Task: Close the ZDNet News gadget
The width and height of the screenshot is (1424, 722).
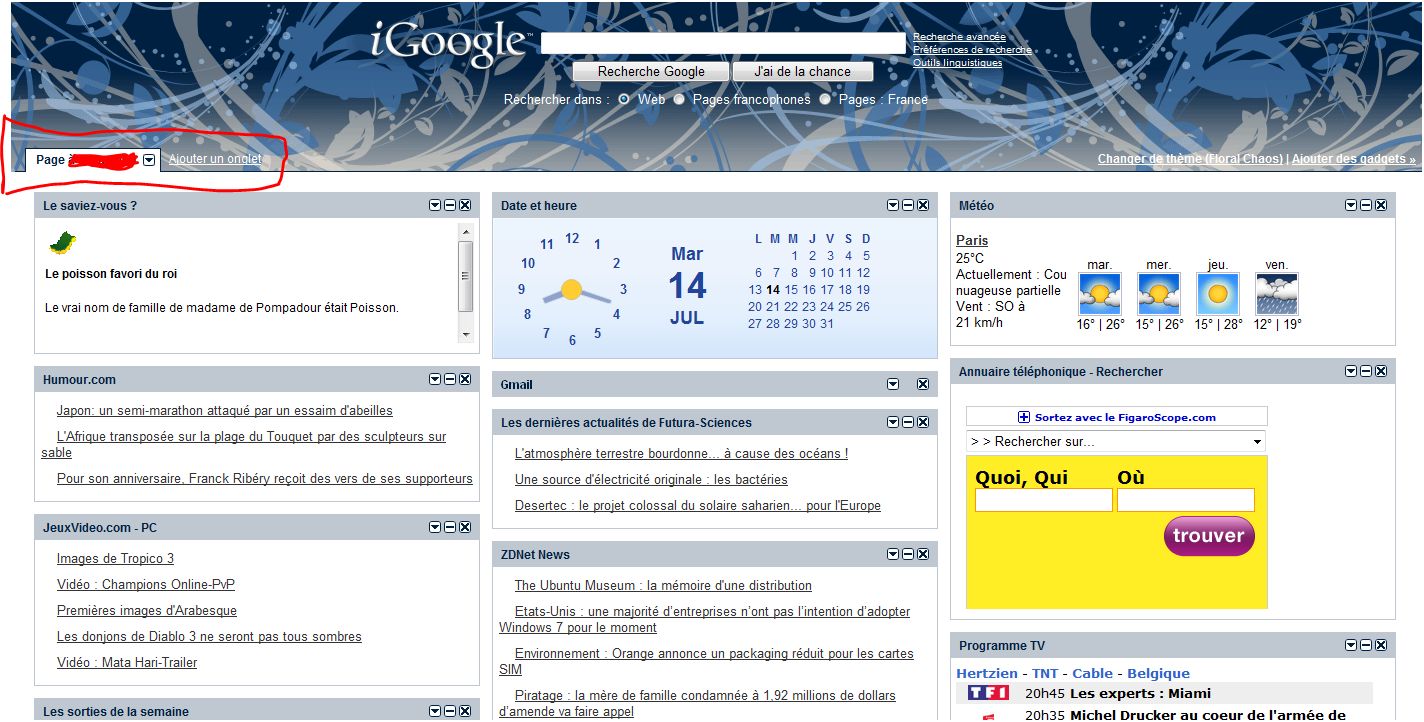Action: [x=923, y=554]
